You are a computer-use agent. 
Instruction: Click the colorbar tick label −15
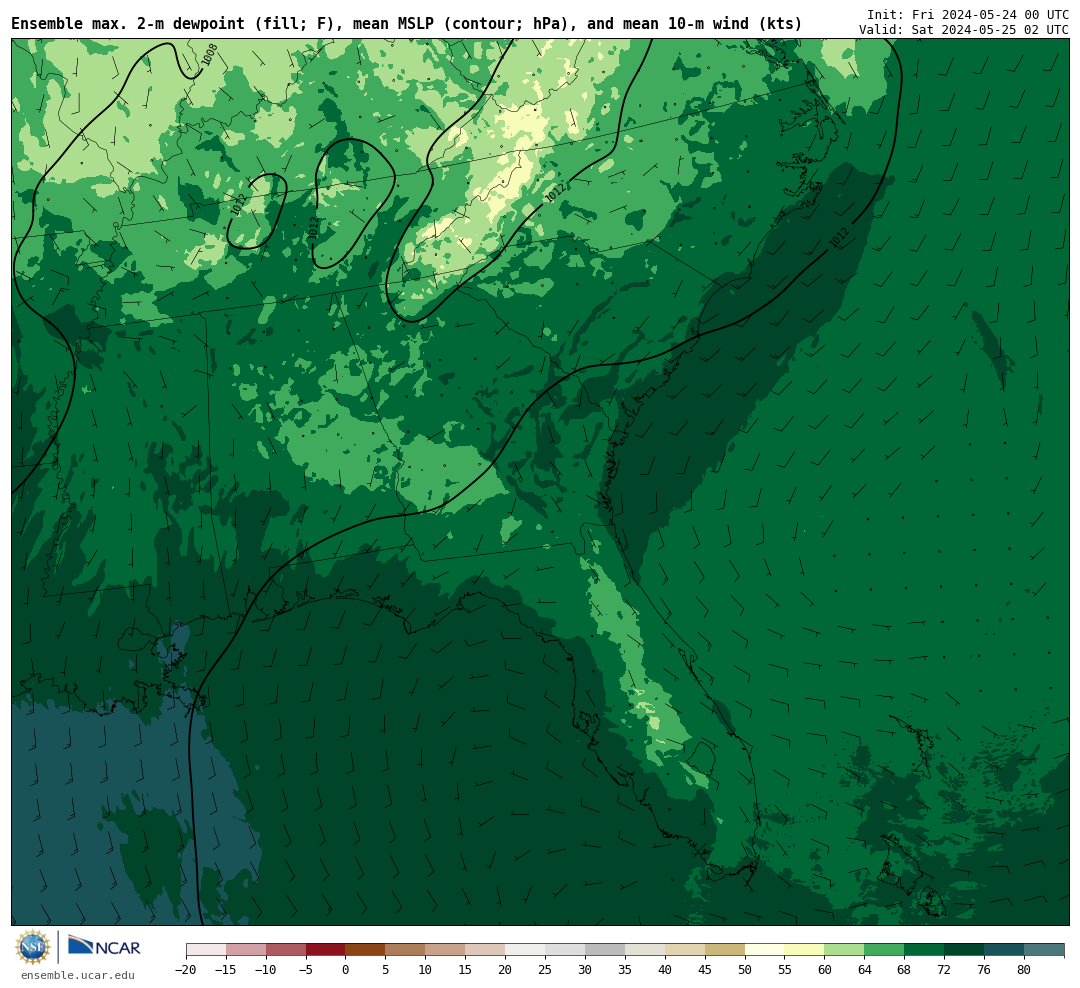(226, 969)
